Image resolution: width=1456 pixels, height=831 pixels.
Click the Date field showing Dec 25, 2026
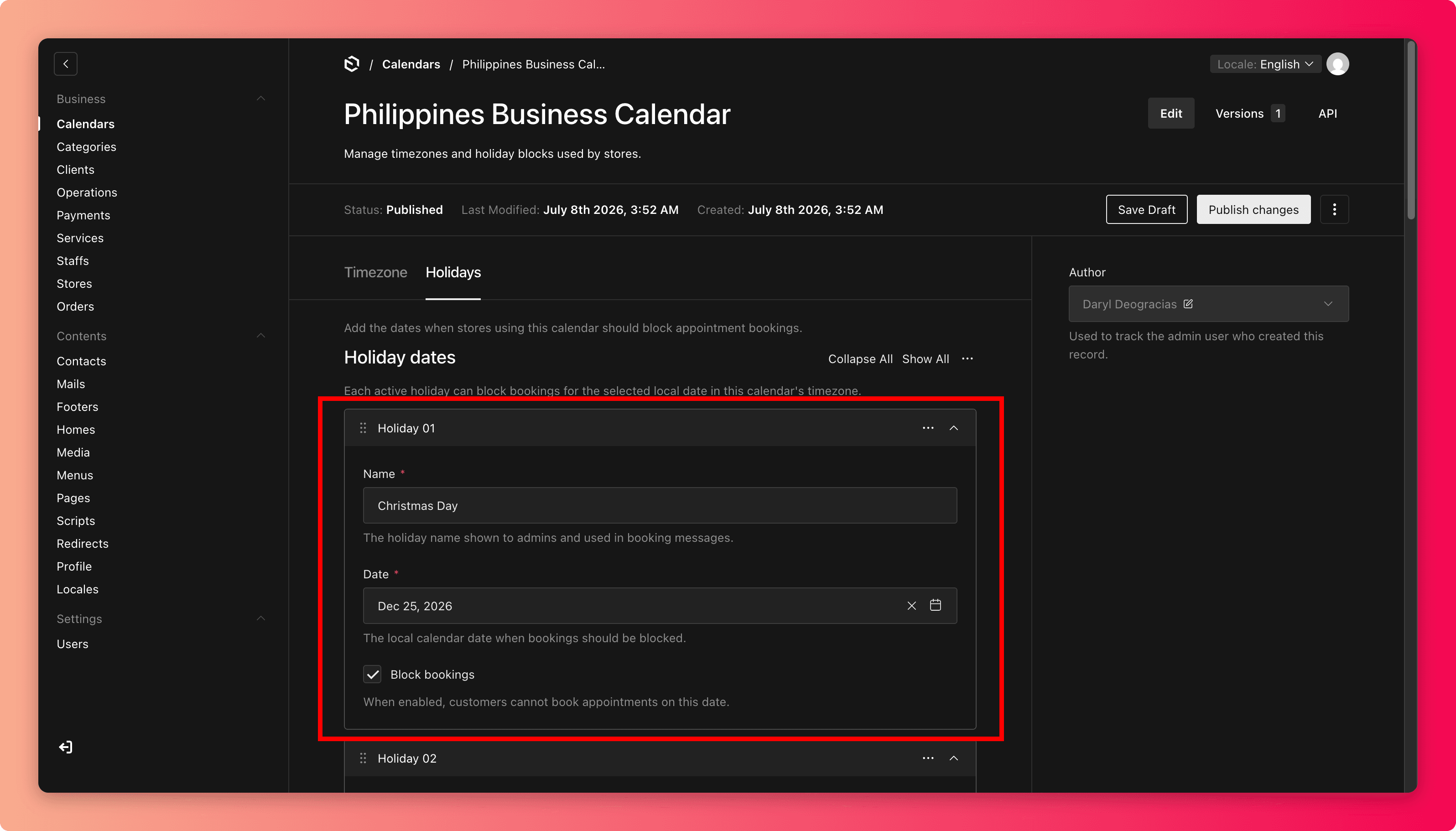(660, 606)
